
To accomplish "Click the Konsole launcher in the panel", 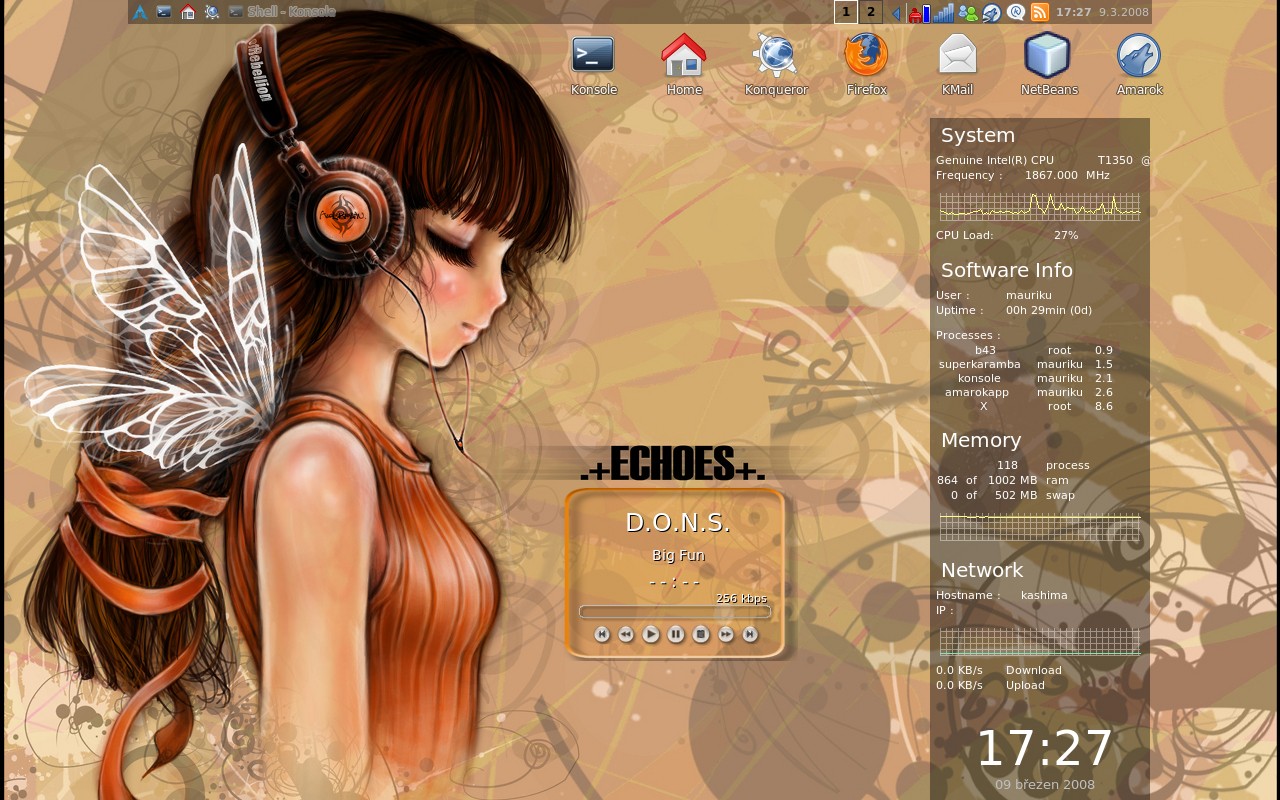I will tap(163, 12).
